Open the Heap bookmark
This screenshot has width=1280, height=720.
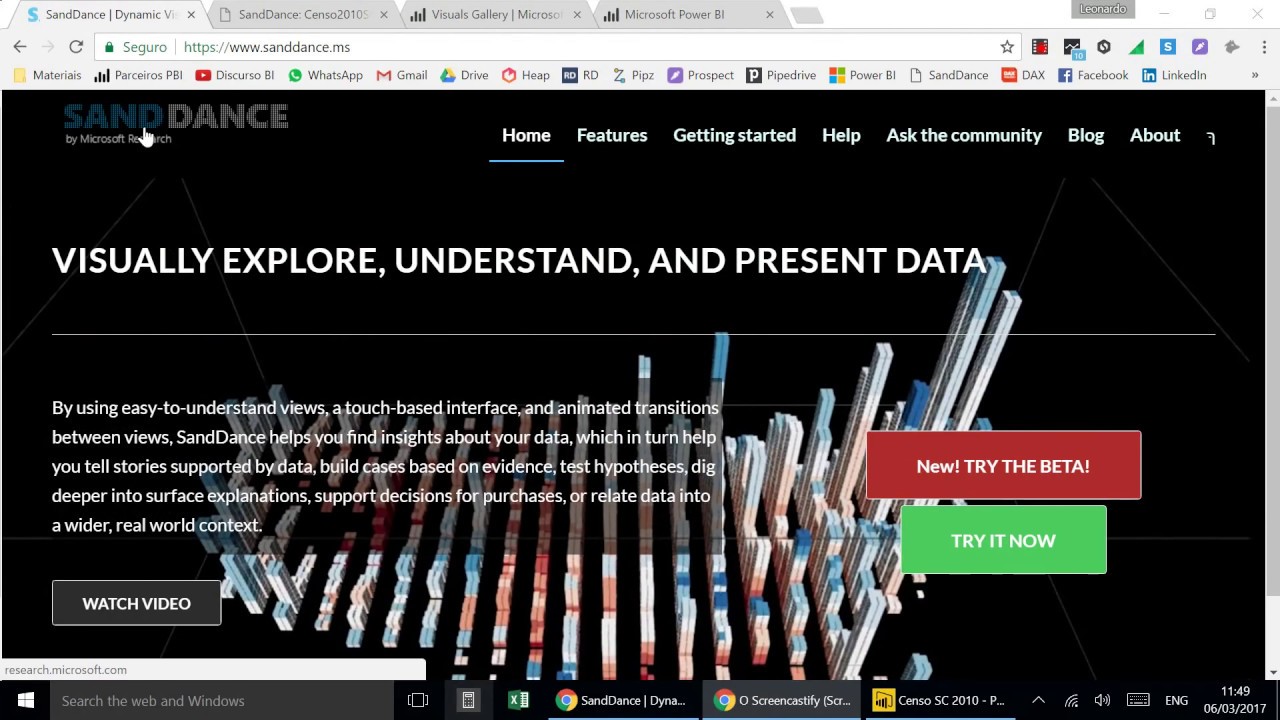[526, 75]
